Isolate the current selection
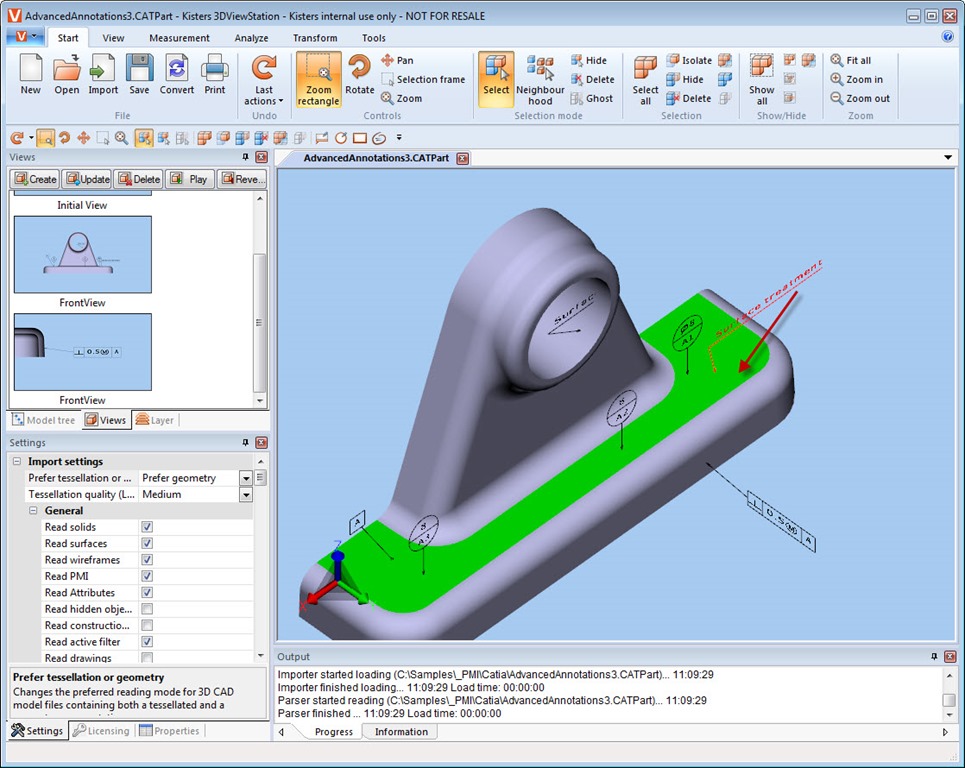Image resolution: width=965 pixels, height=768 pixels. (x=689, y=60)
